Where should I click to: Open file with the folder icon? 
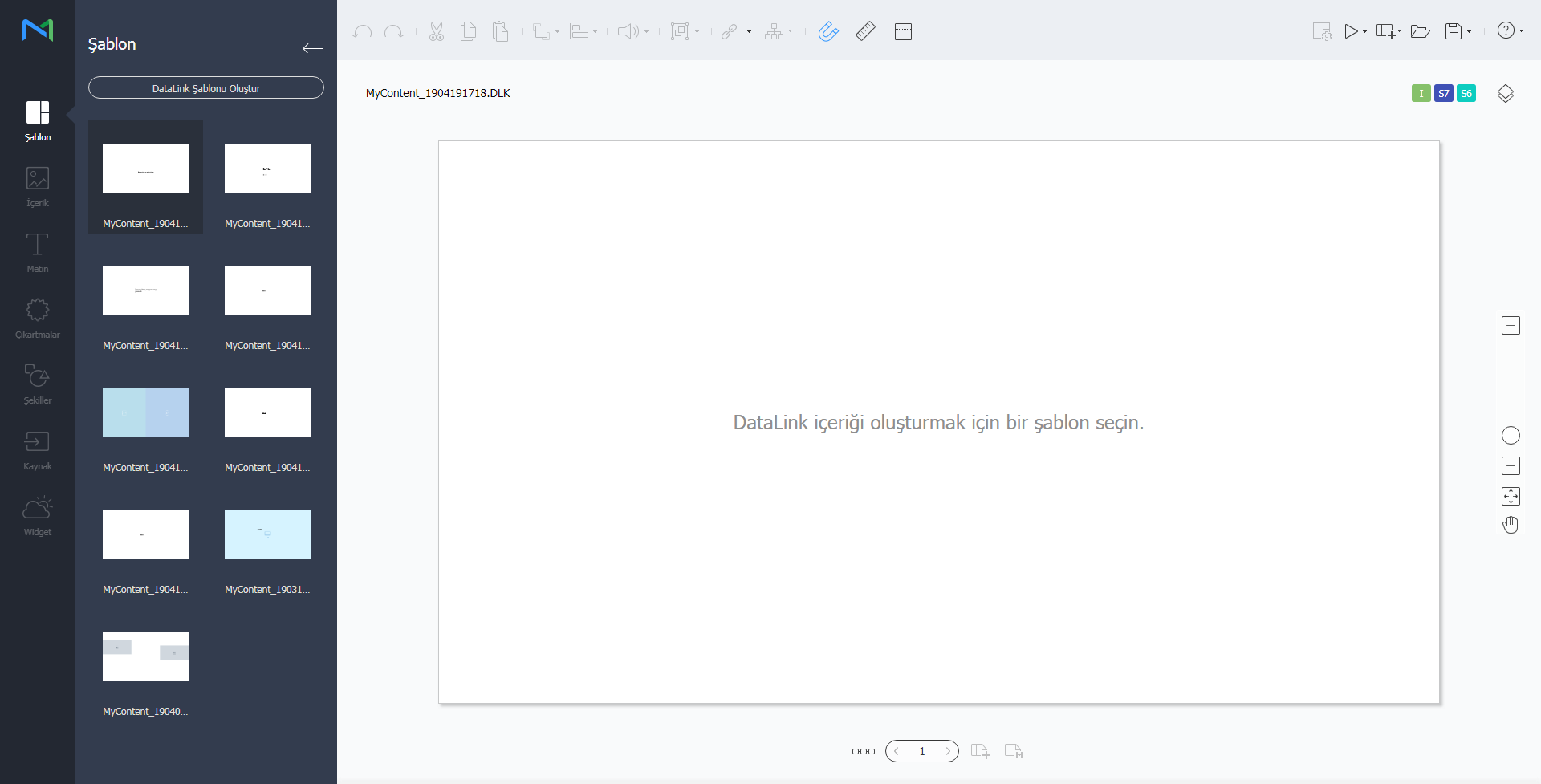click(1420, 31)
